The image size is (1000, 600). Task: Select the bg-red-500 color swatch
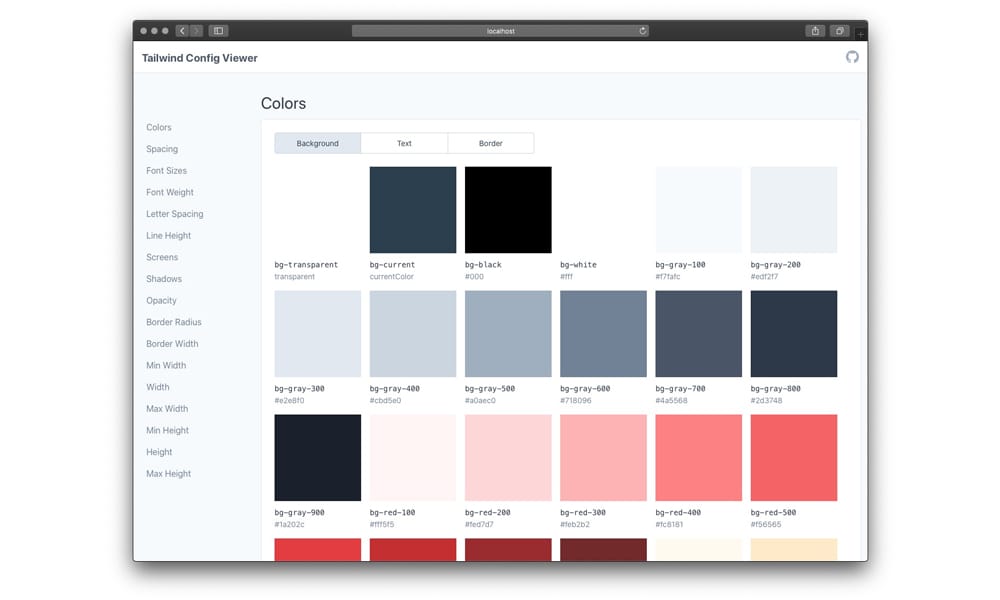(794, 458)
